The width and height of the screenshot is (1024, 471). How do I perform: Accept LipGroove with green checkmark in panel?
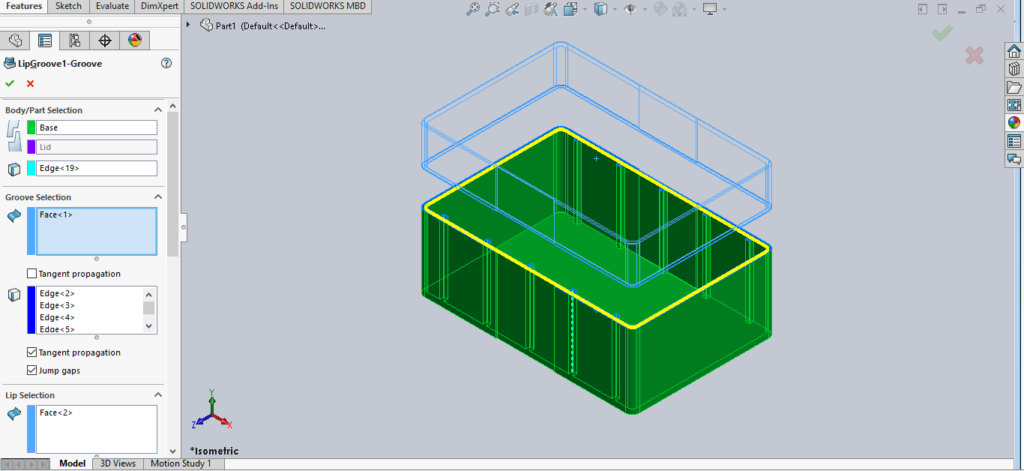click(x=10, y=84)
